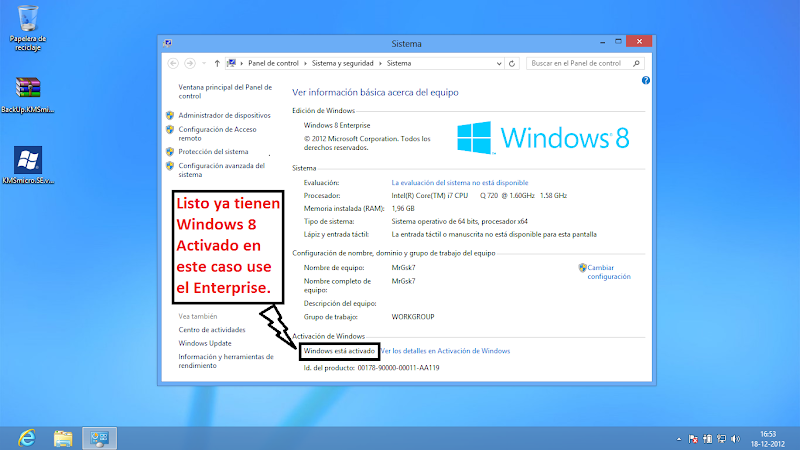Click the shield beside Configuración de Acceso remoto
The image size is (800, 450).
170,130
